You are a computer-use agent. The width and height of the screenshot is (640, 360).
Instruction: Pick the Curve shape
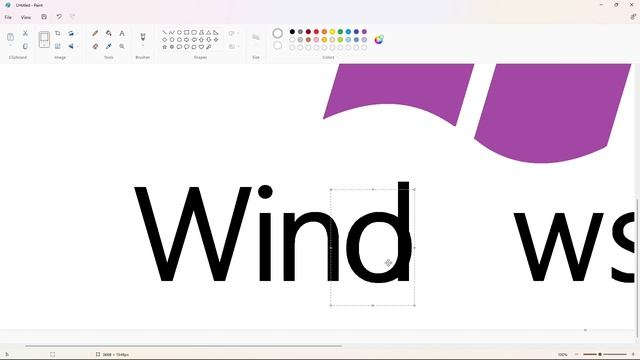click(x=172, y=32)
